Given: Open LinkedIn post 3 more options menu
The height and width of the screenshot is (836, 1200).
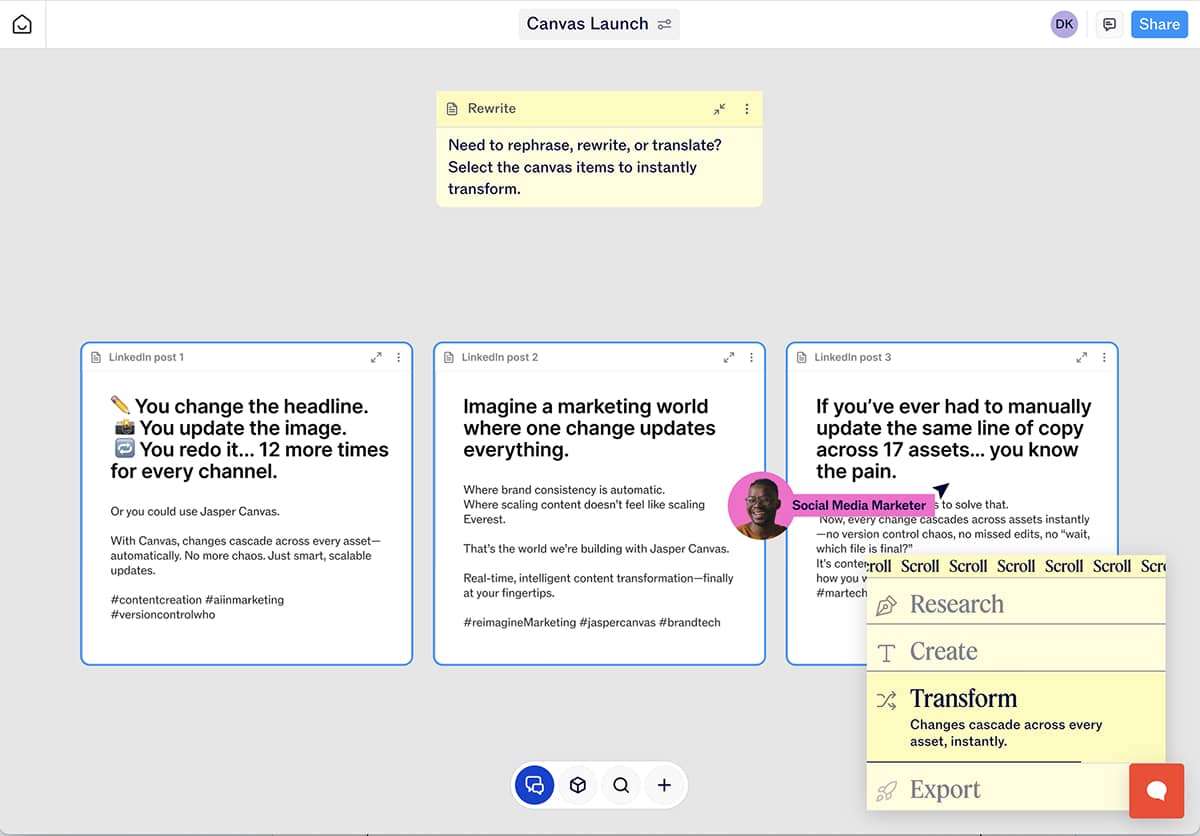Looking at the screenshot, I should coord(1105,357).
